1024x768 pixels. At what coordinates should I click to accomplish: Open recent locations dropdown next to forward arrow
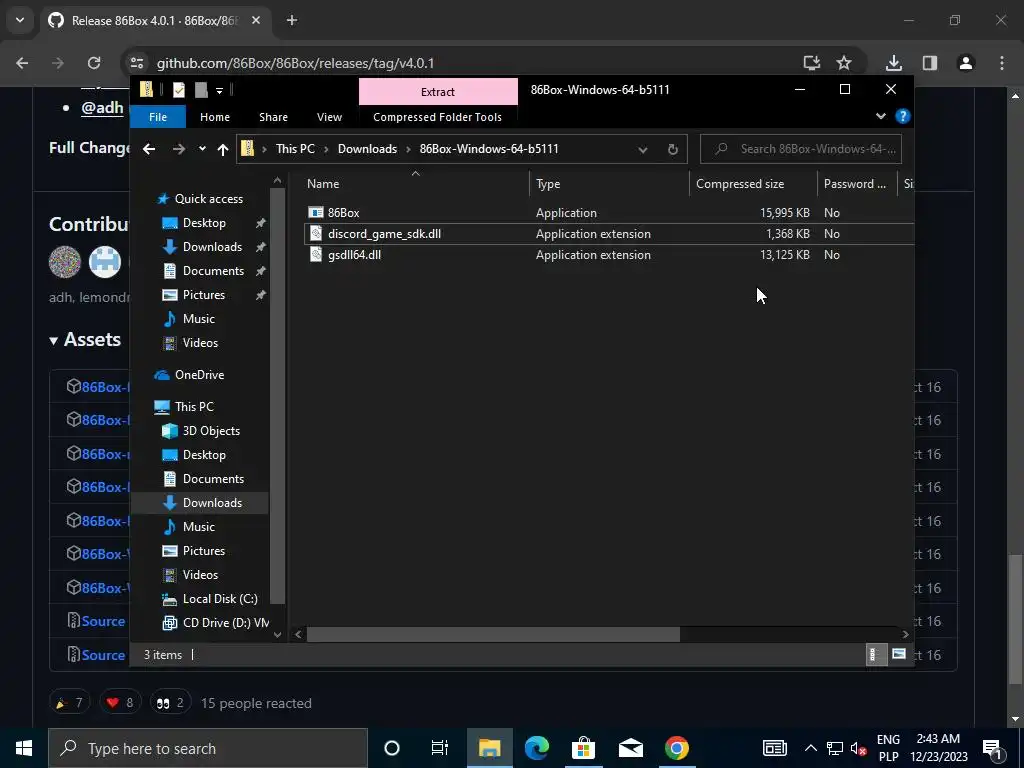tap(202, 149)
